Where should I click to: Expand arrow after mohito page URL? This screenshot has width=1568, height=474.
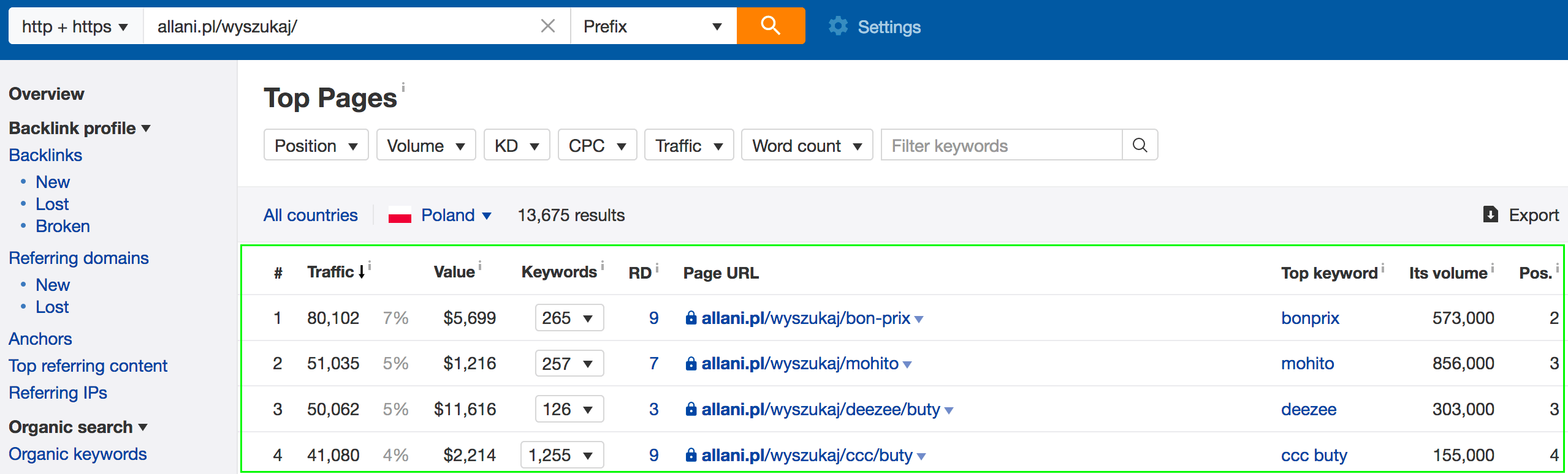907,366
